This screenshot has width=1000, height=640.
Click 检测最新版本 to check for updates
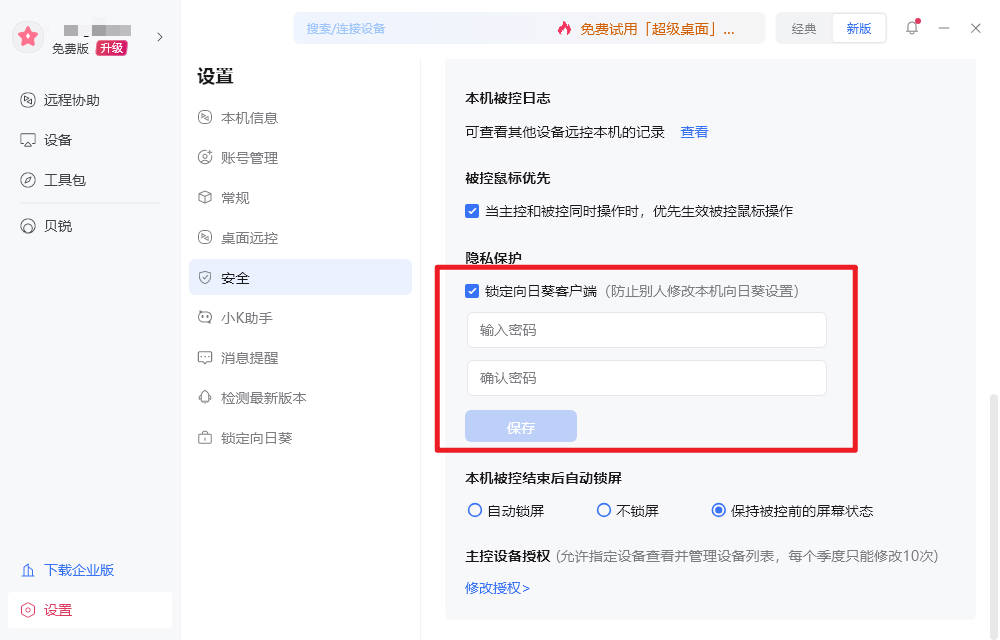(x=262, y=397)
